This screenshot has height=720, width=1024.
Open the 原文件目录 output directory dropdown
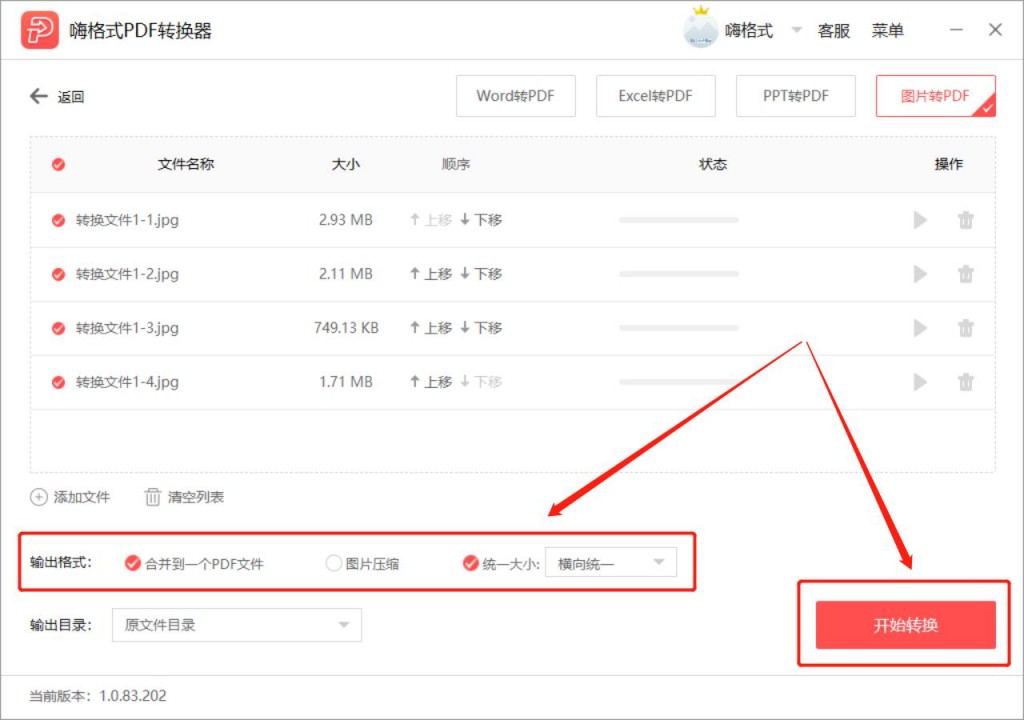pos(236,624)
